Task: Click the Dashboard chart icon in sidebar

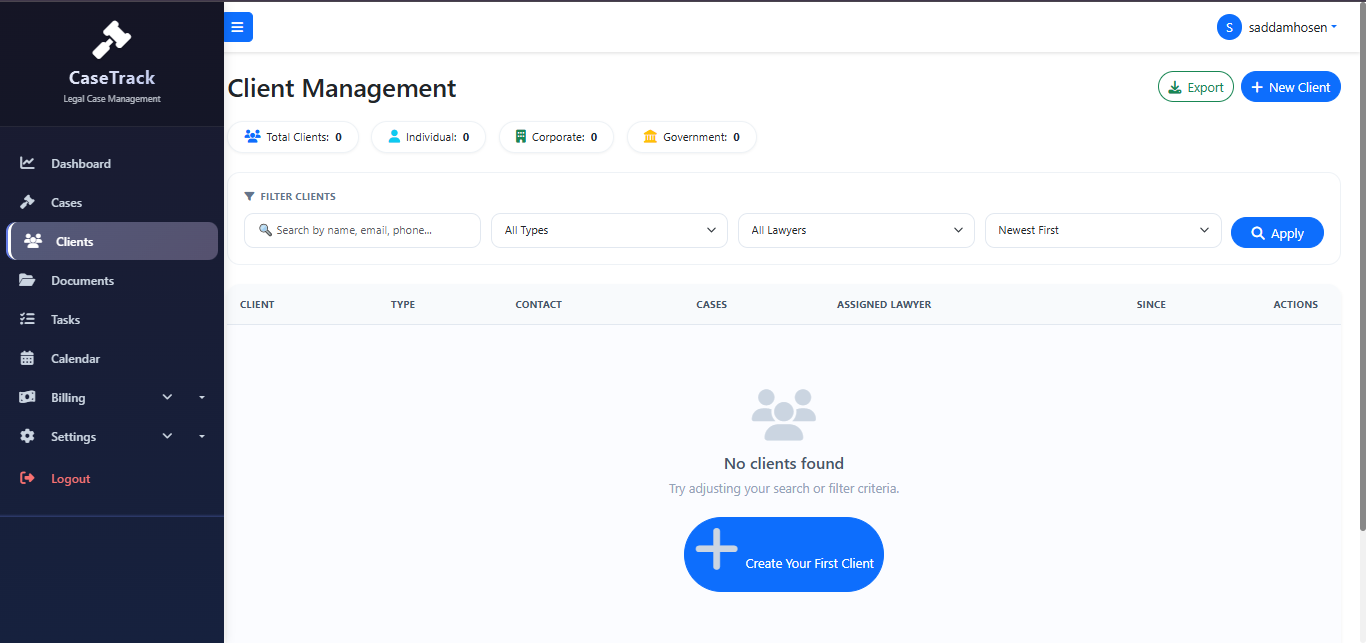Action: click(28, 163)
